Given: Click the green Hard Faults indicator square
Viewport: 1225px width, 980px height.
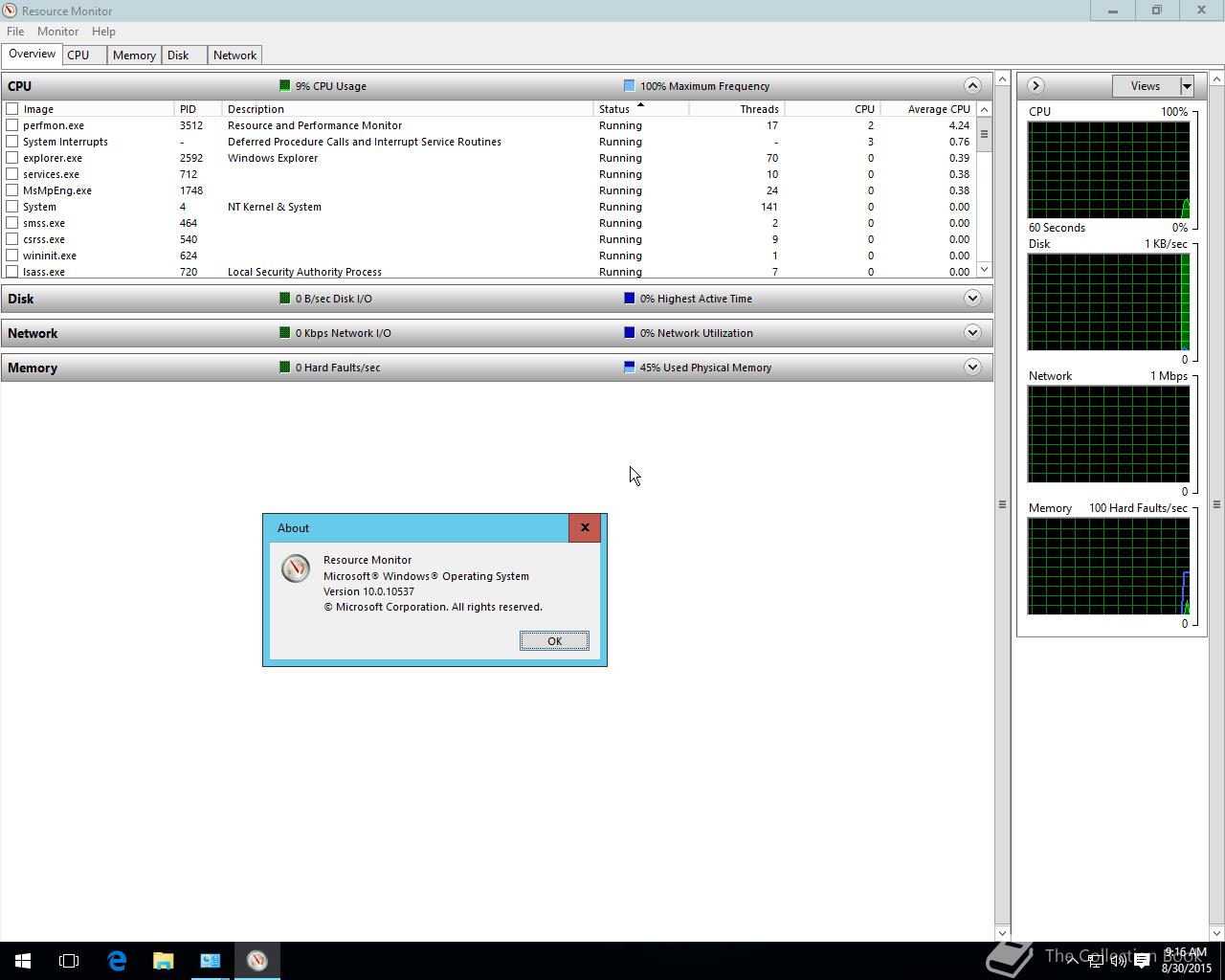Looking at the screenshot, I should coord(284,367).
